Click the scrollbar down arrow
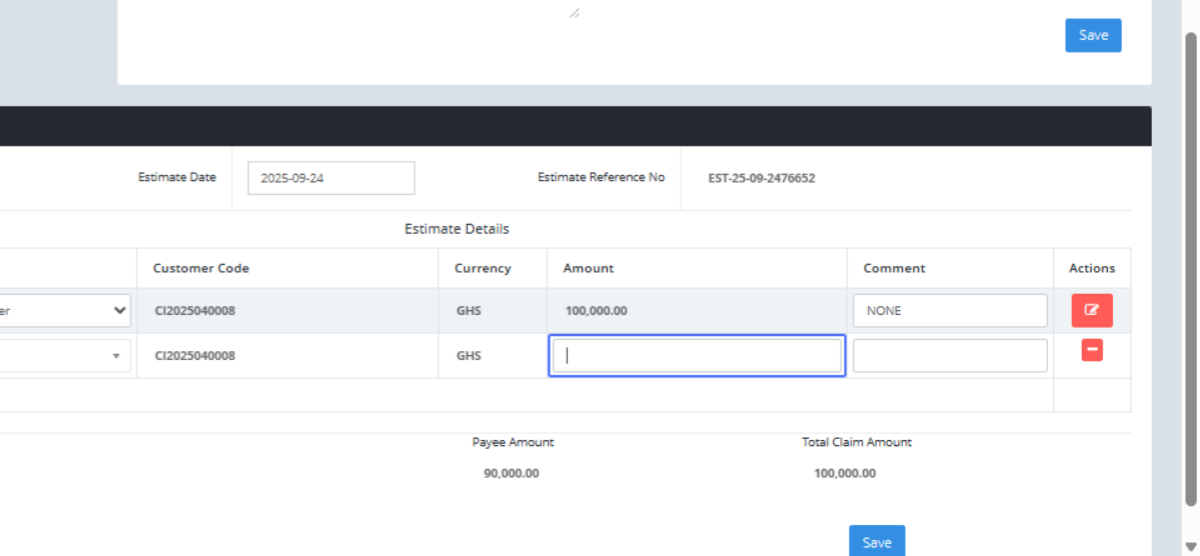The width and height of the screenshot is (1200, 556). pyautogui.click(x=1190, y=546)
